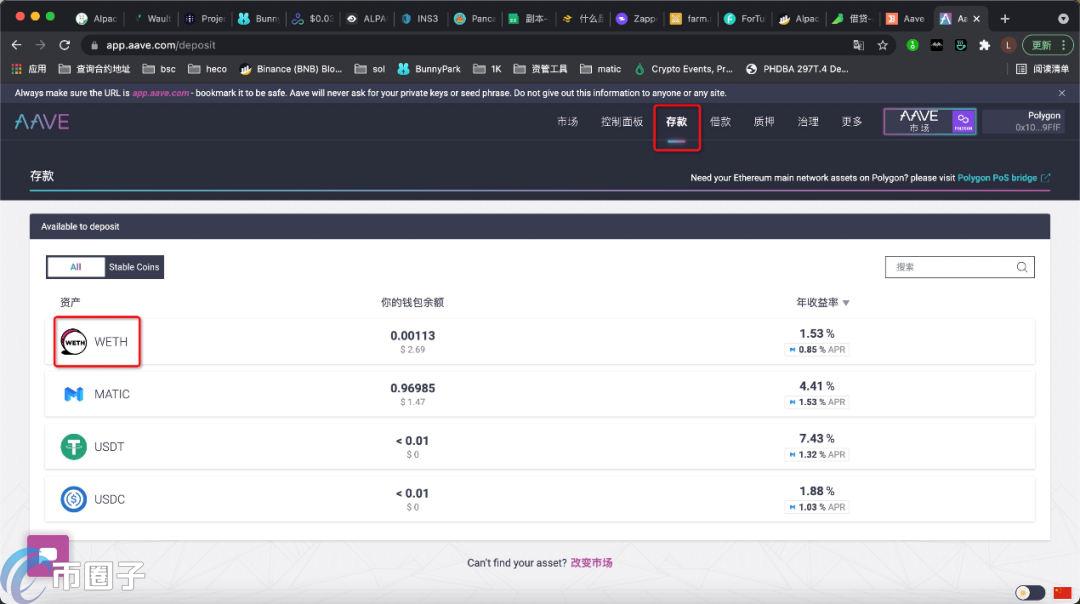Open the sol bookmarks folder

370,69
